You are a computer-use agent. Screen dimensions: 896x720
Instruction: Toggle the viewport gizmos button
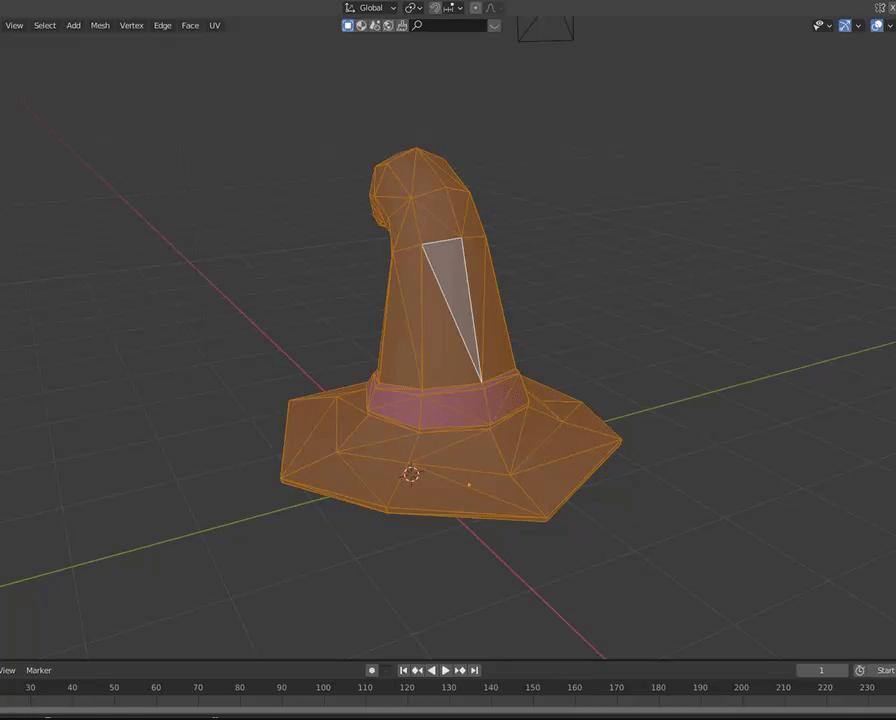(845, 26)
